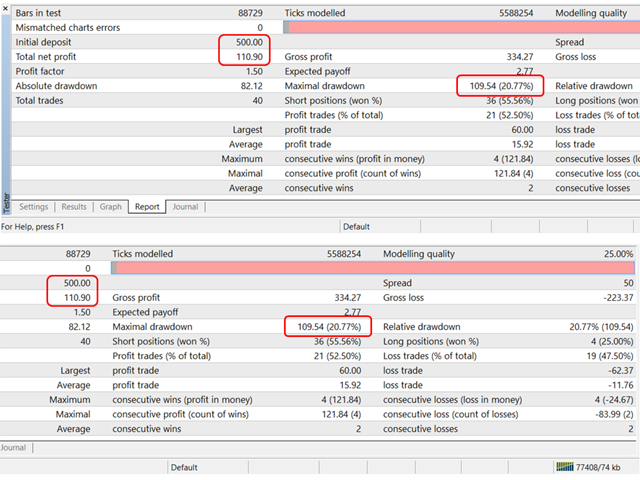Click 'Modelling quality' label in lower report
Image resolution: width=640 pixels, height=480 pixels.
coord(418,254)
